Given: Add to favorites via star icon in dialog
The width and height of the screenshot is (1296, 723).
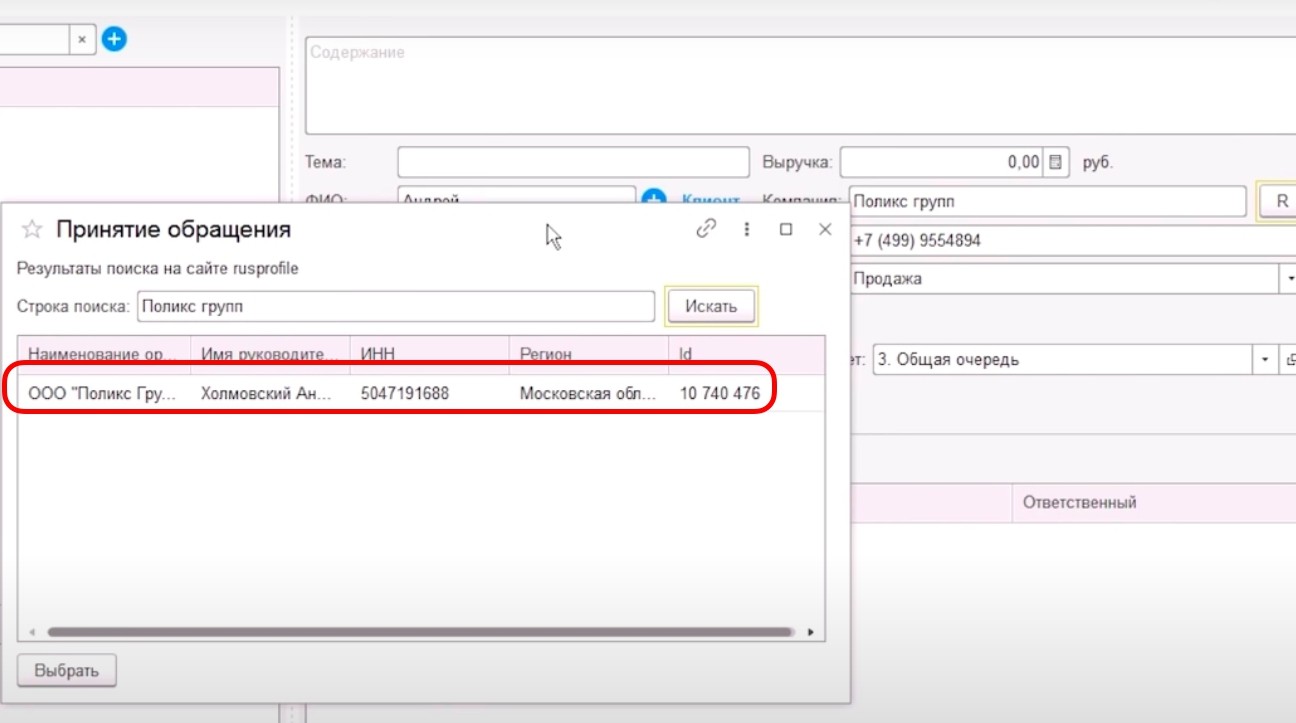Looking at the screenshot, I should point(32,230).
